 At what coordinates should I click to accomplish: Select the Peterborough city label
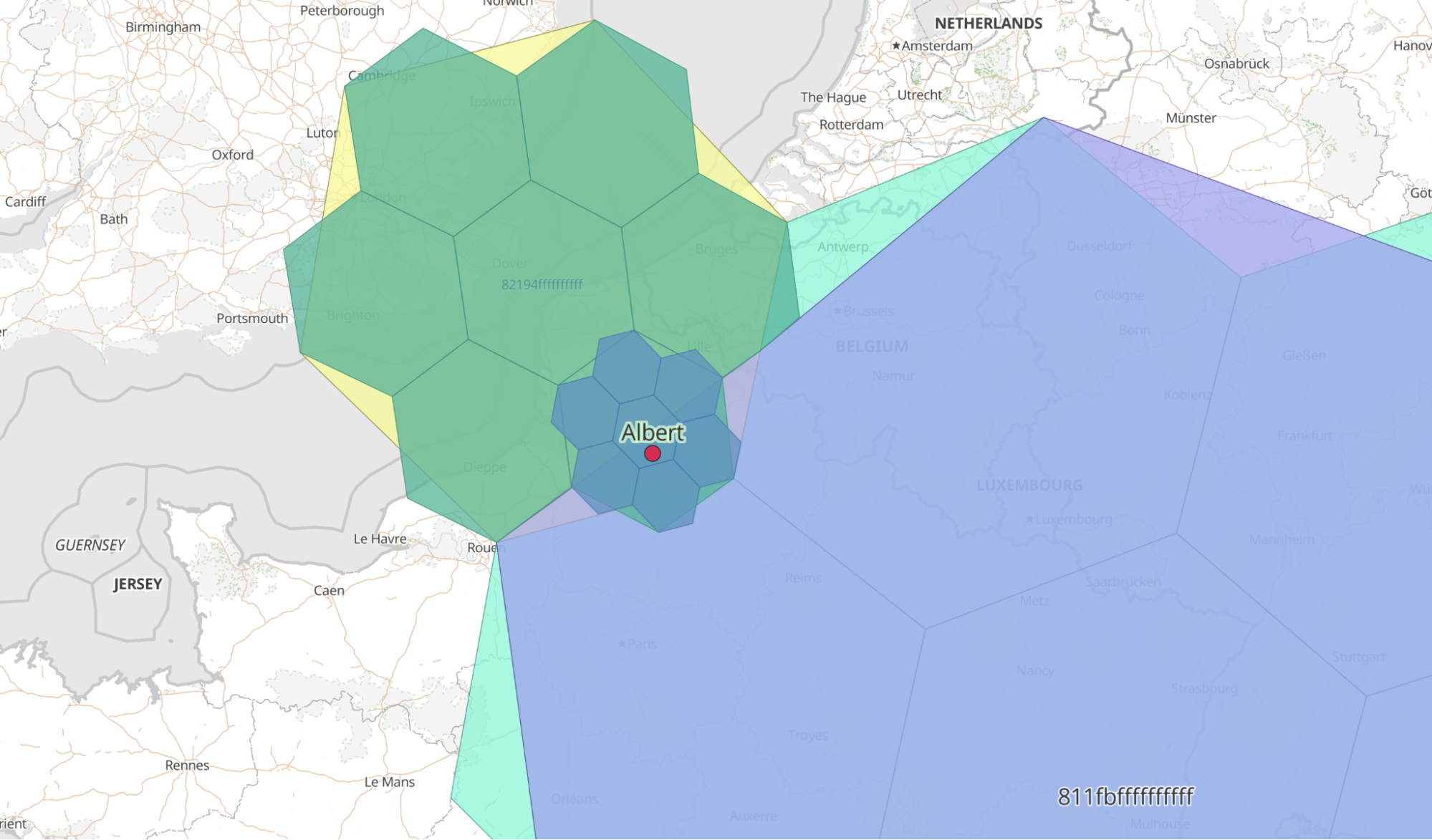point(342,11)
